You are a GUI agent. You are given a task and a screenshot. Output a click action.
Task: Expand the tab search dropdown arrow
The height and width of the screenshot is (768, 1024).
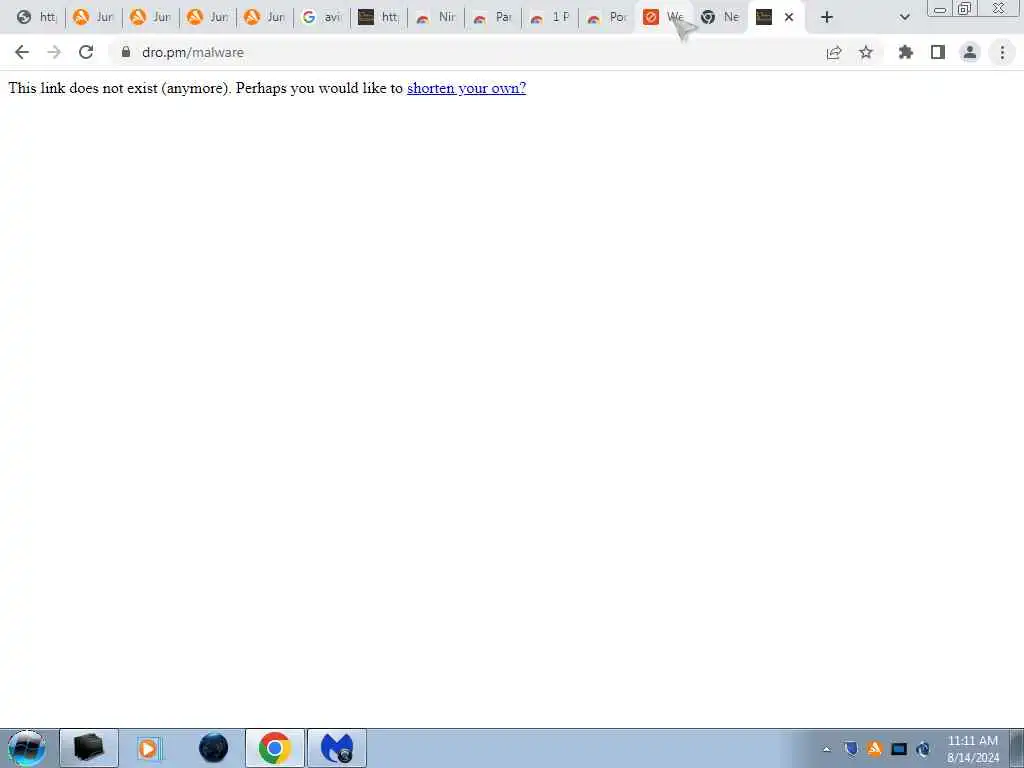click(x=904, y=18)
